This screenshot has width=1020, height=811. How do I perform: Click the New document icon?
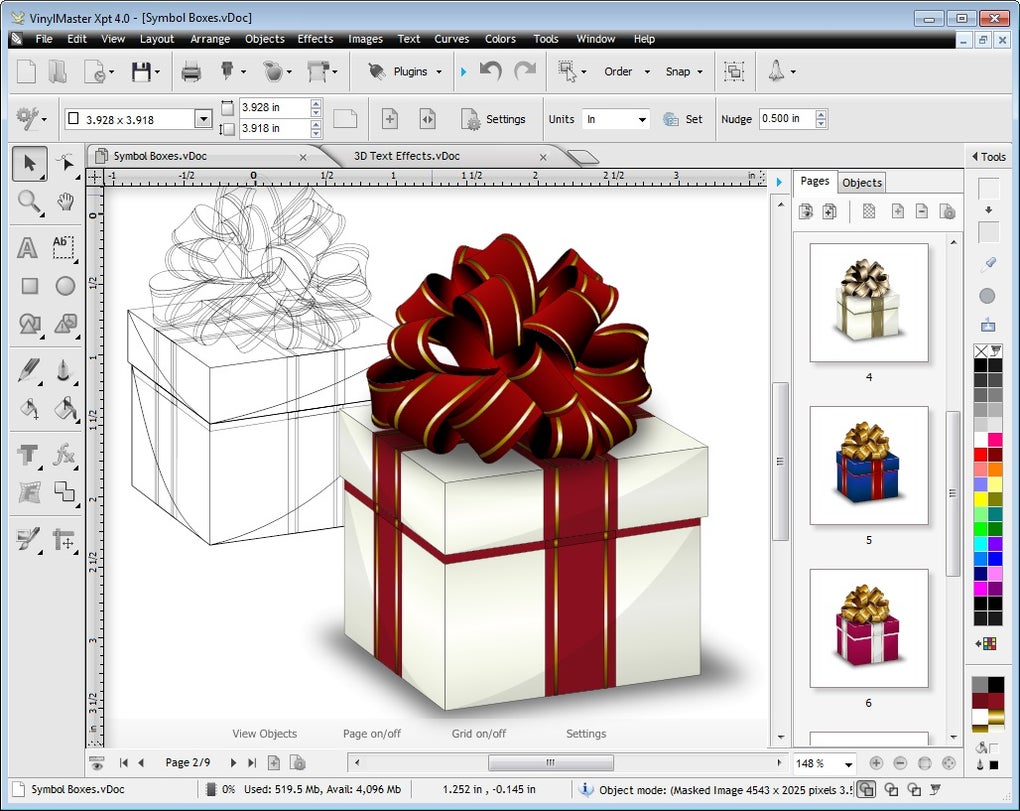tap(26, 72)
